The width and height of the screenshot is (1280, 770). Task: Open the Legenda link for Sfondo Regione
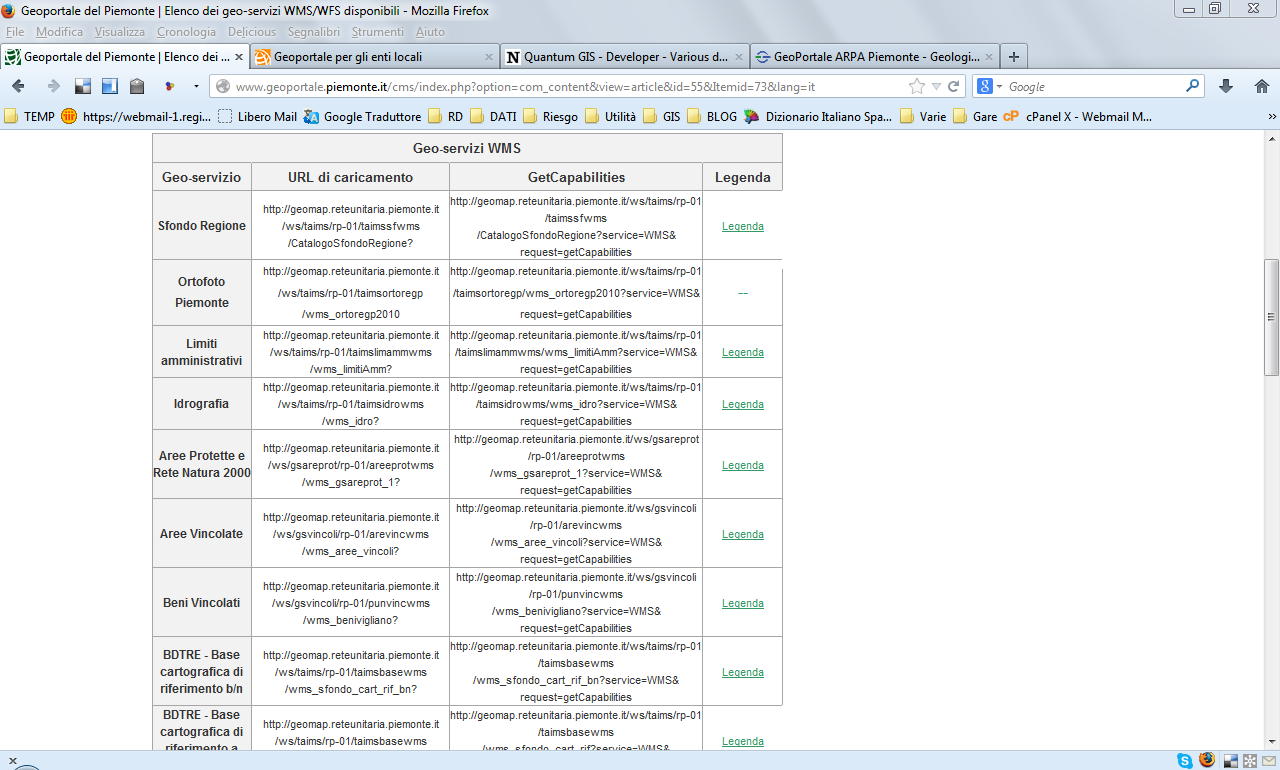743,226
